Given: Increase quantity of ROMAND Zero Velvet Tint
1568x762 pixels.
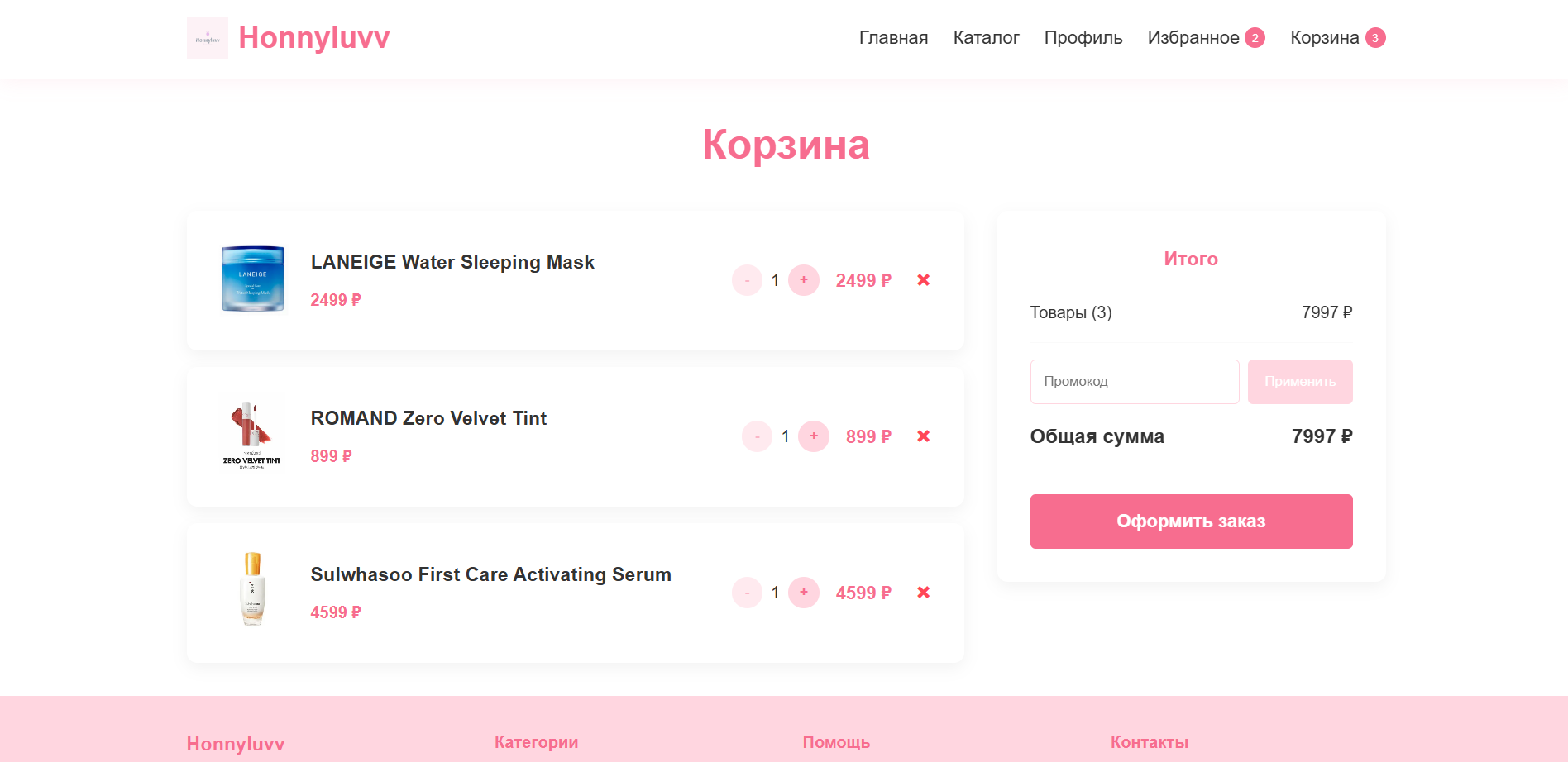Looking at the screenshot, I should [814, 436].
